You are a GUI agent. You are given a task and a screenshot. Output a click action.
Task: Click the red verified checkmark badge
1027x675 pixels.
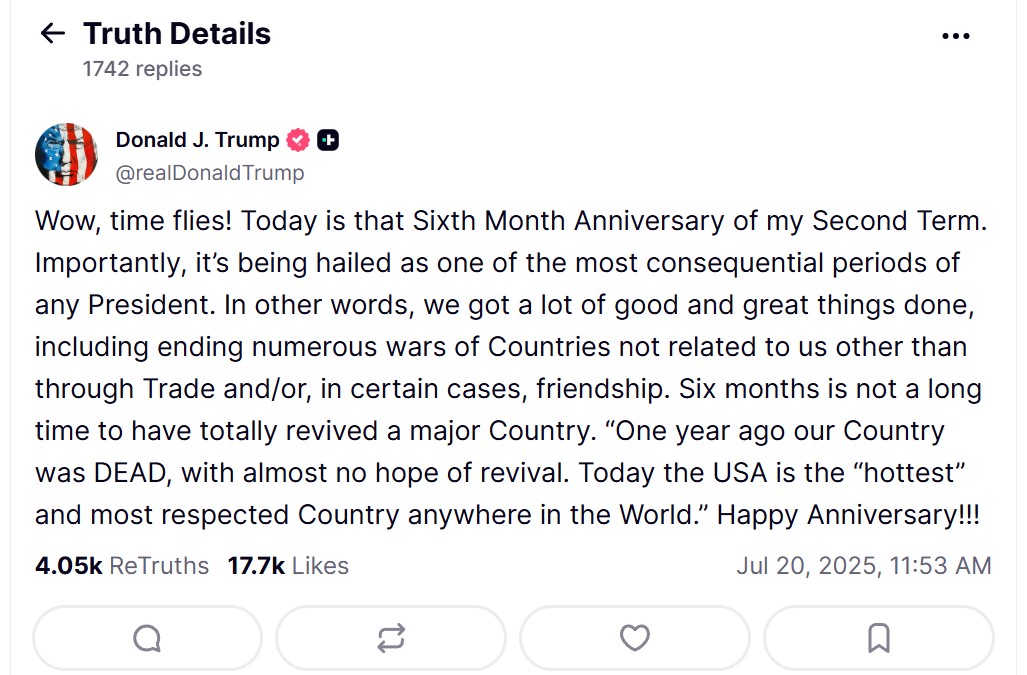point(298,141)
